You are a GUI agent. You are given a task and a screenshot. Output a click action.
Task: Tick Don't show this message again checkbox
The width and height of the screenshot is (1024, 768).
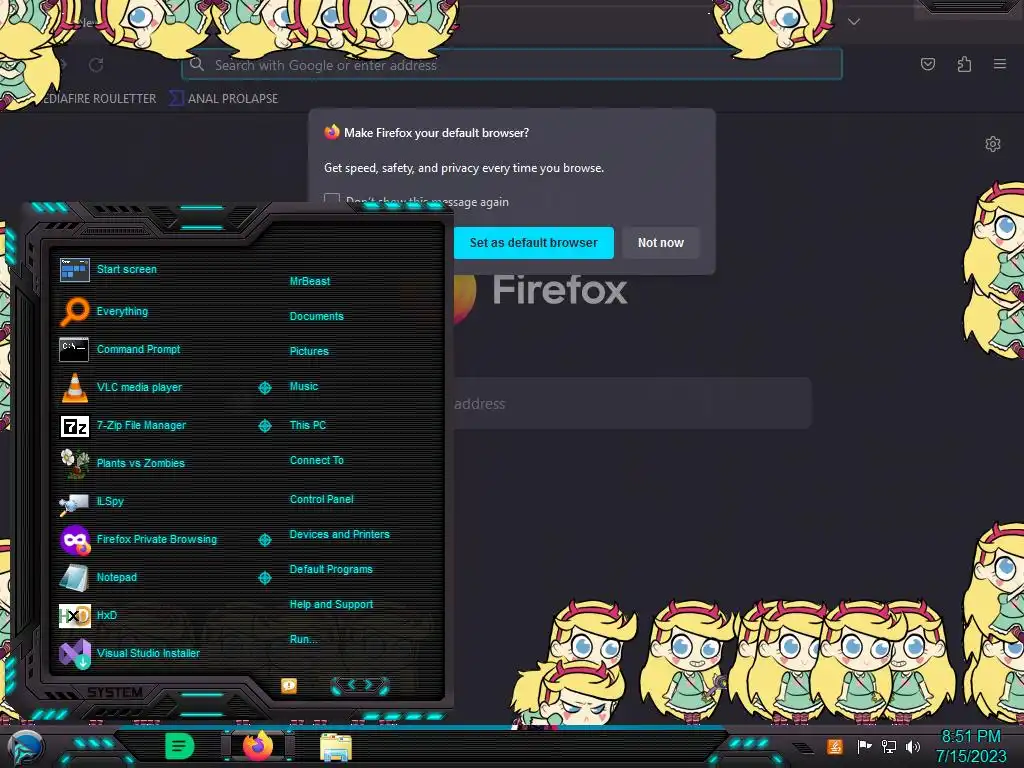332,200
